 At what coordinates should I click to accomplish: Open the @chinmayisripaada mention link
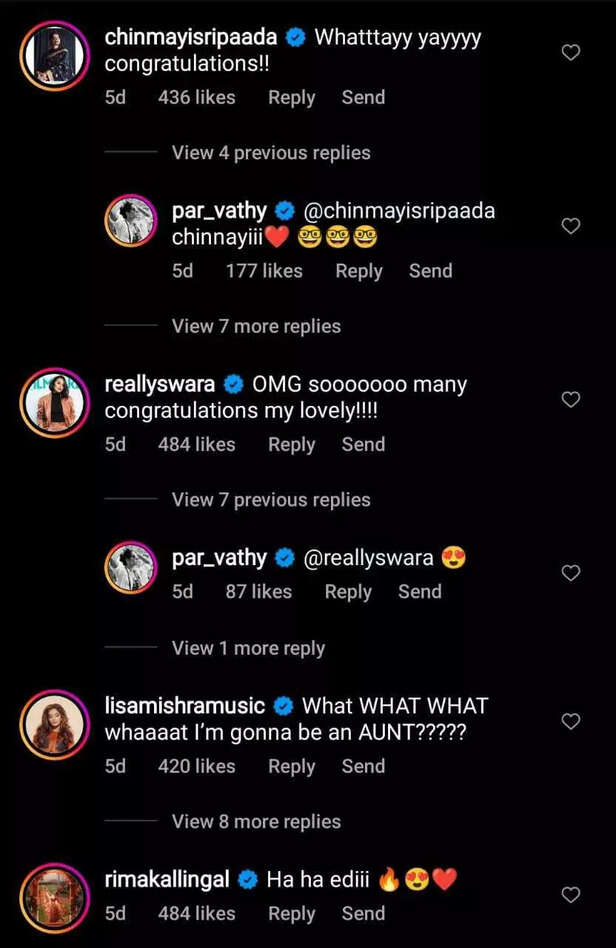(x=402, y=210)
